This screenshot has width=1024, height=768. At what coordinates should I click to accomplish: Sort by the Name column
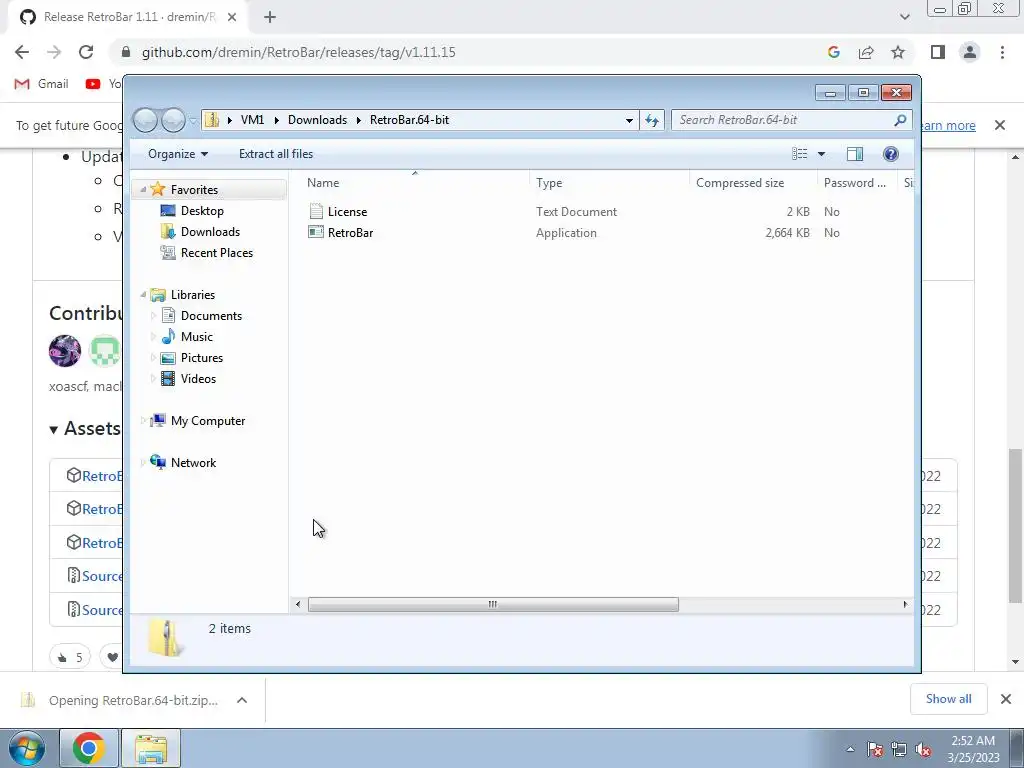click(413, 183)
